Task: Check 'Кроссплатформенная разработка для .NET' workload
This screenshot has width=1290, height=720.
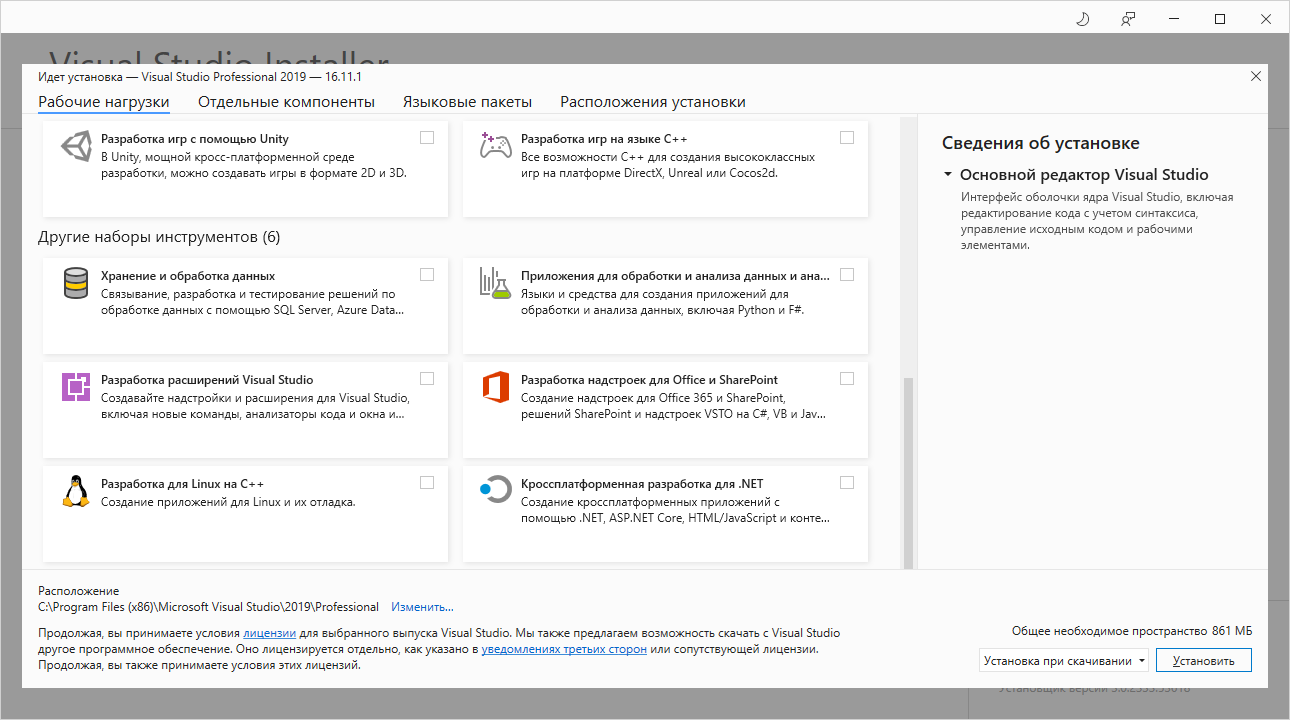Action: 847,482
